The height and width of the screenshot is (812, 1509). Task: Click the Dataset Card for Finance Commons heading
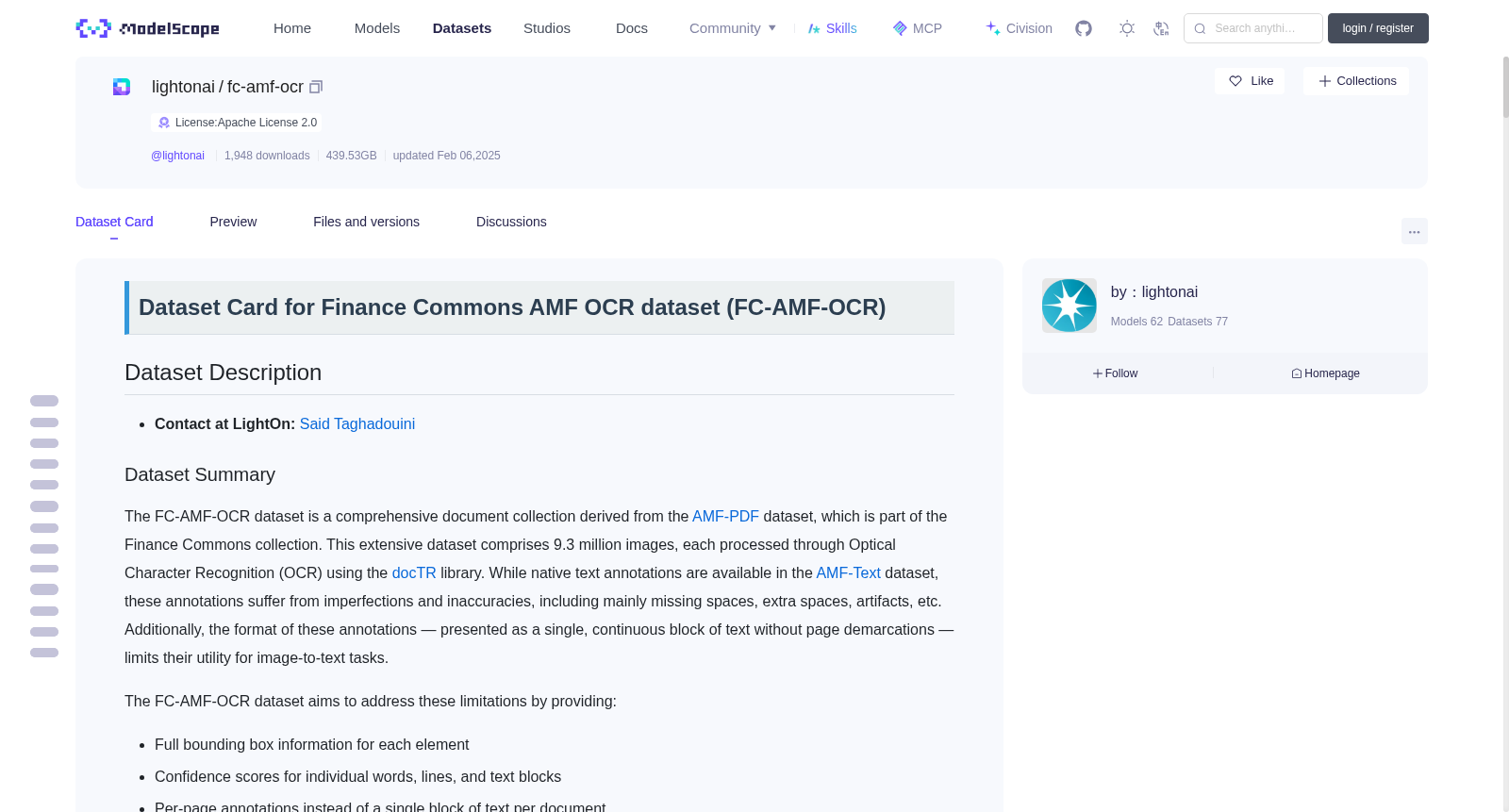(x=512, y=307)
